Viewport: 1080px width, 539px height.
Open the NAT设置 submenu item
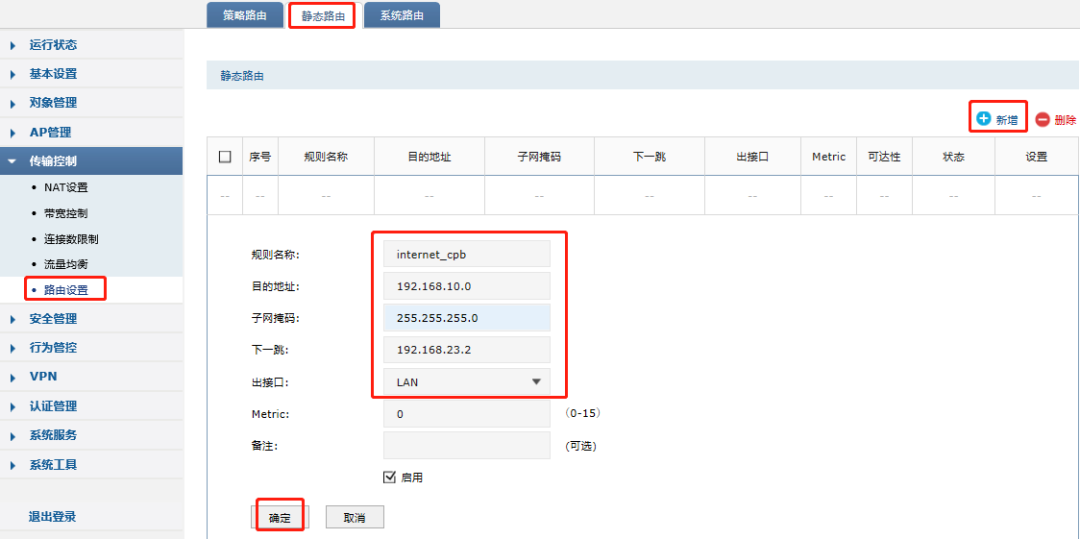[66, 187]
